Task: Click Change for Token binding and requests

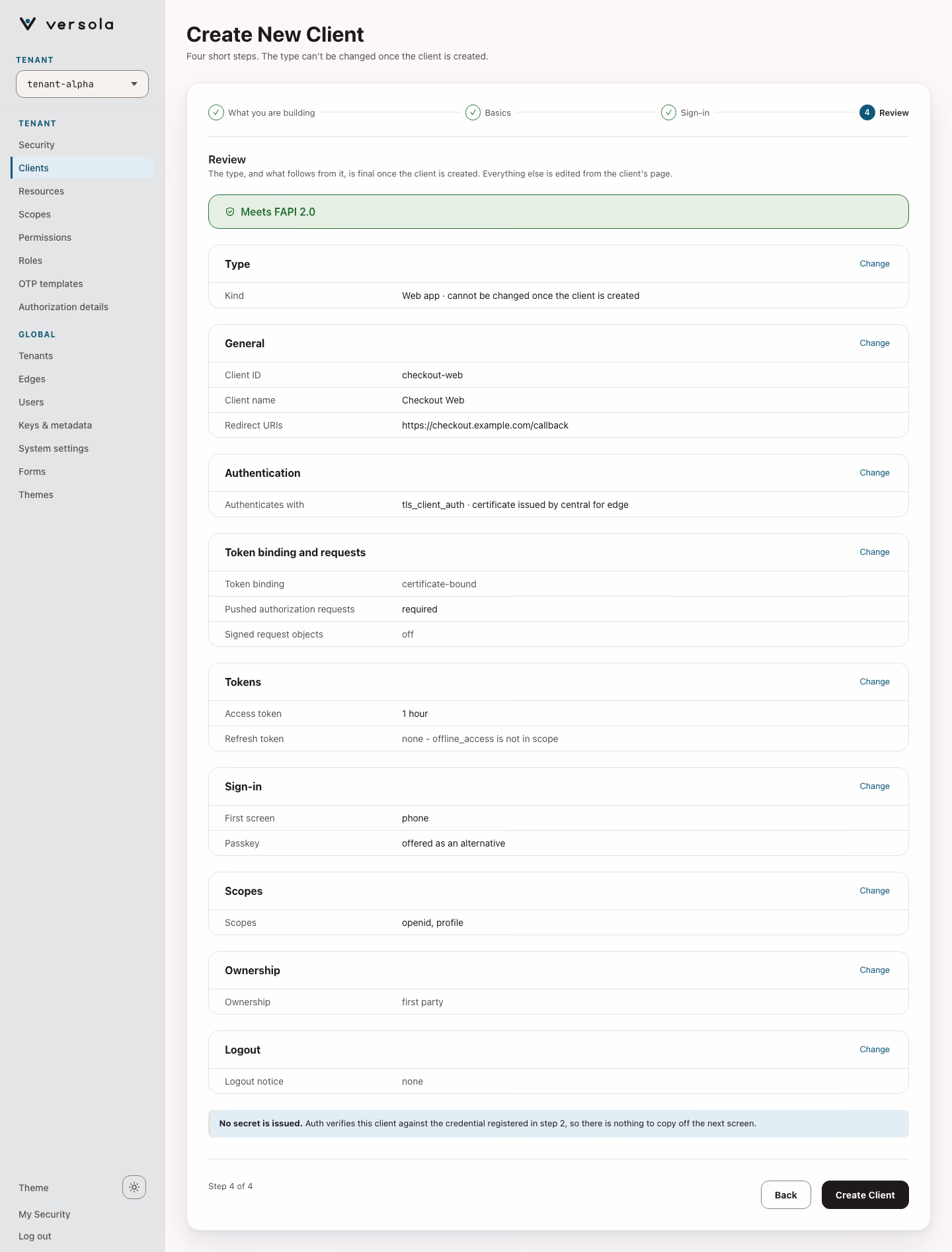Action: [x=874, y=552]
